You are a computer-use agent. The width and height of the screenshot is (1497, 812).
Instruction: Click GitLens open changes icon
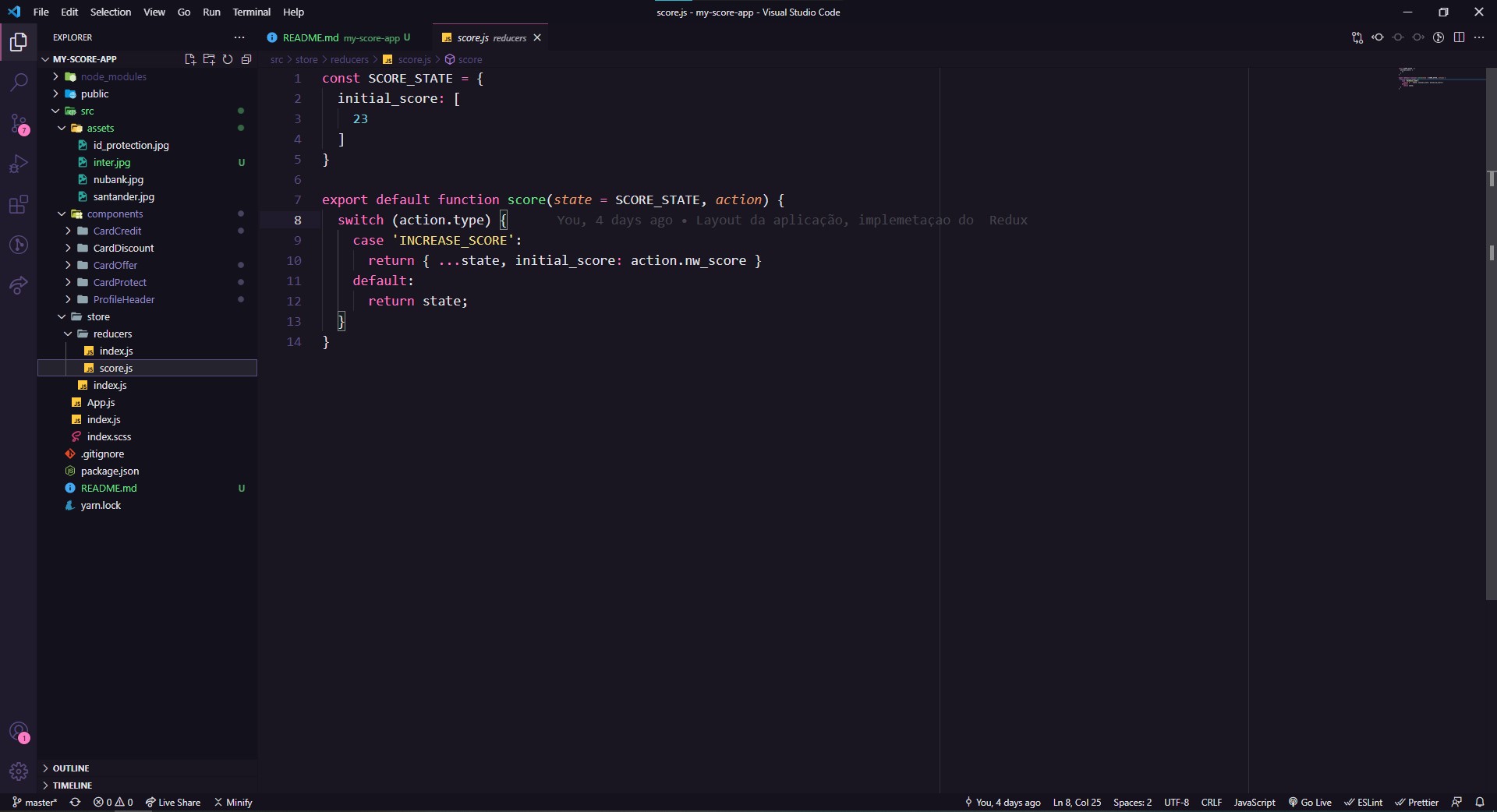(x=1357, y=37)
